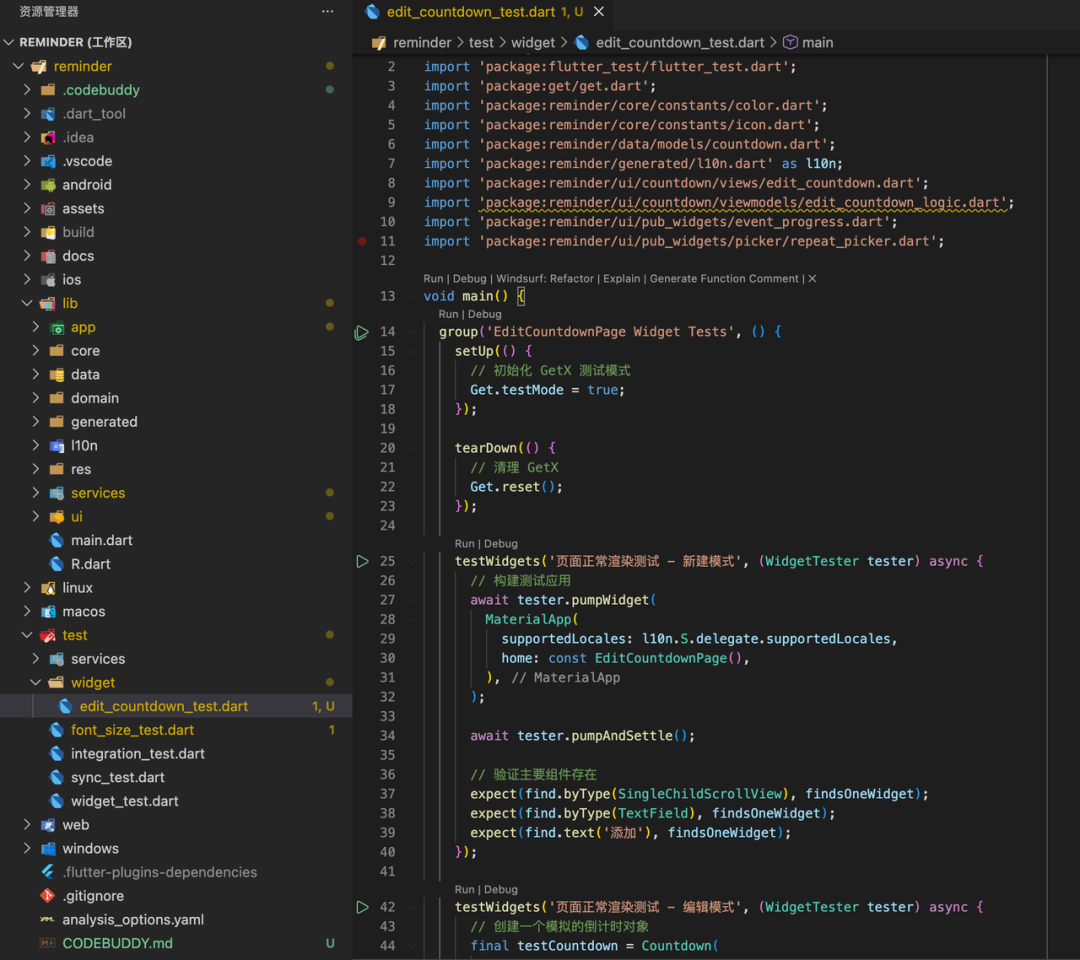Click the run test icon beside line 14
The width and height of the screenshot is (1080, 960).
[362, 332]
